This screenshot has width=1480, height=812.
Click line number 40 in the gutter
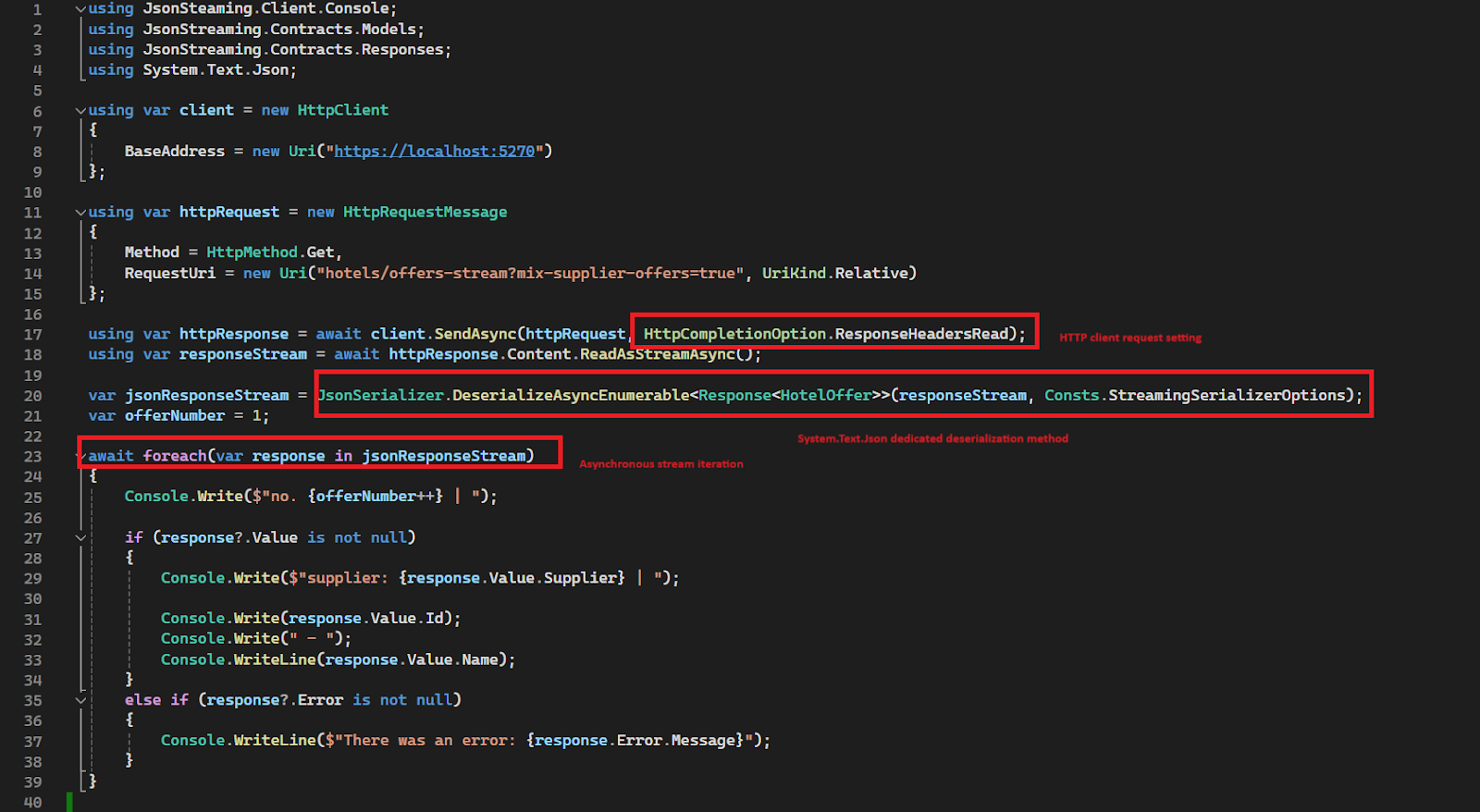click(32, 803)
